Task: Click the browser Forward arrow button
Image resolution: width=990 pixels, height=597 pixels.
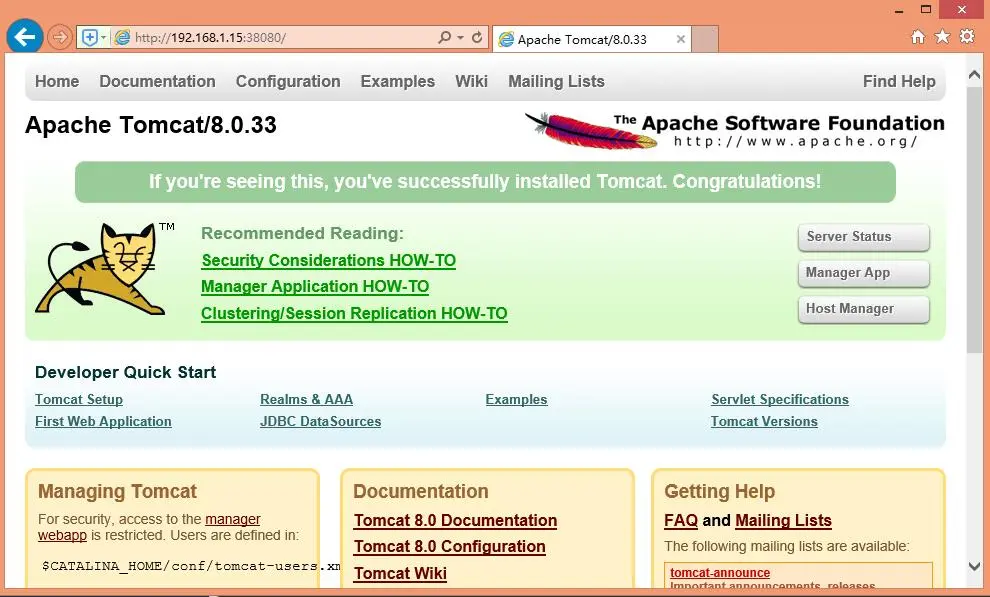Action: click(x=59, y=37)
